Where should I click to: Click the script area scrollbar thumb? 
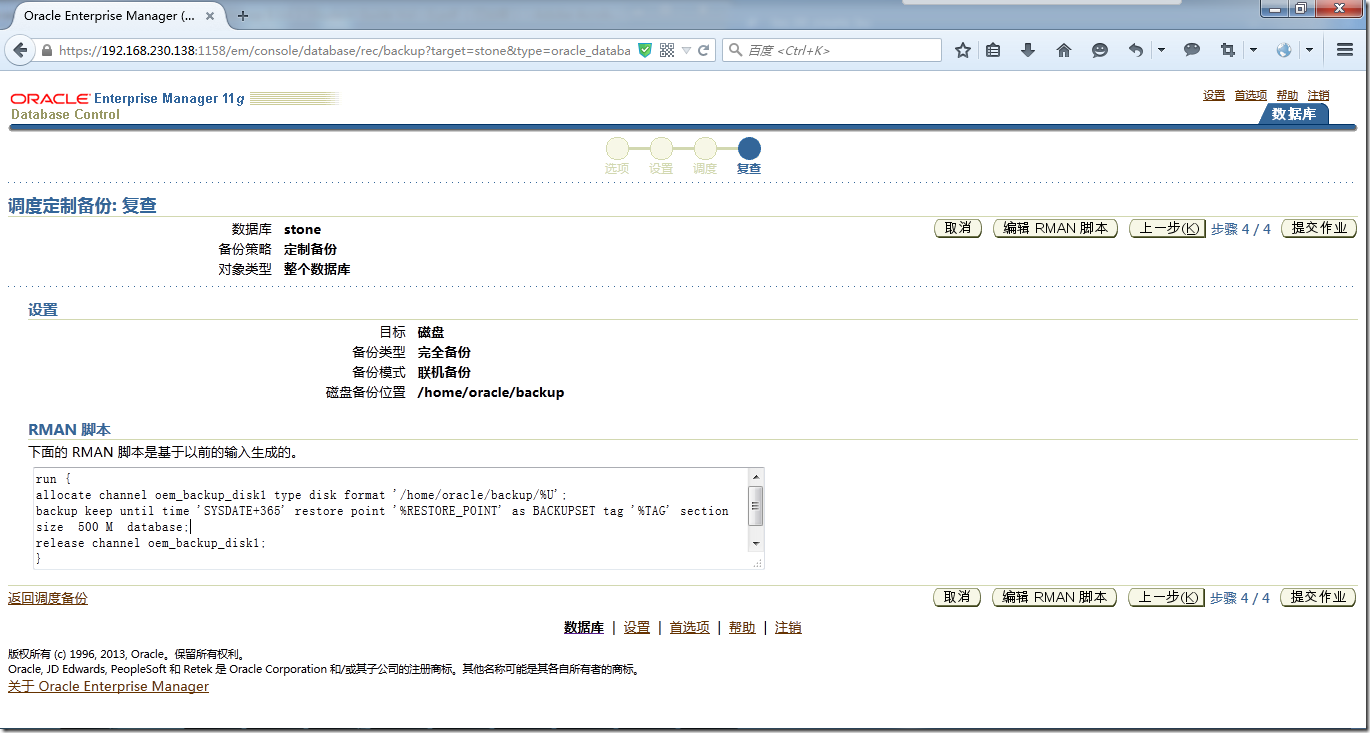tap(756, 505)
